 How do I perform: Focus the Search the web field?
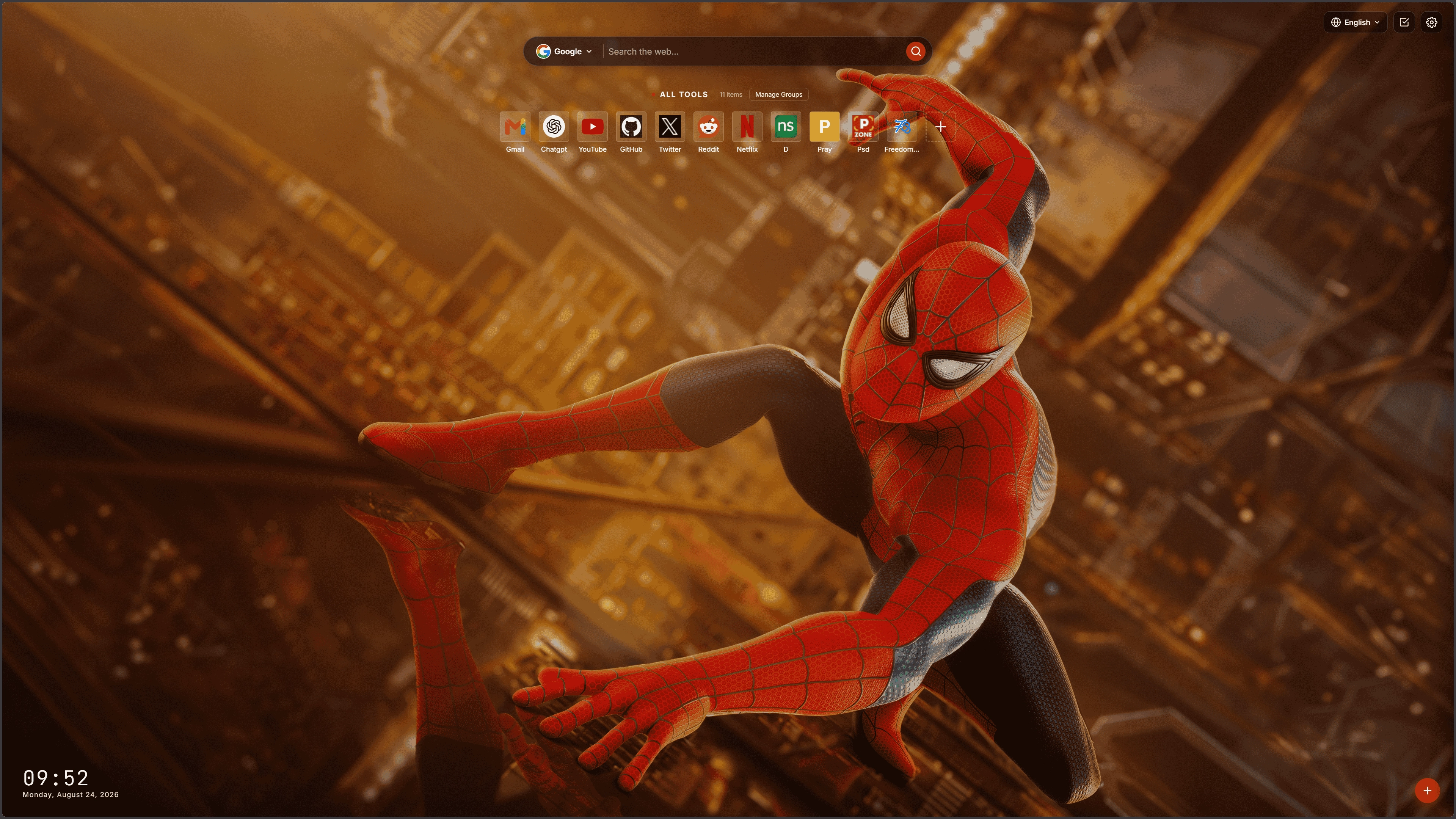point(755,52)
